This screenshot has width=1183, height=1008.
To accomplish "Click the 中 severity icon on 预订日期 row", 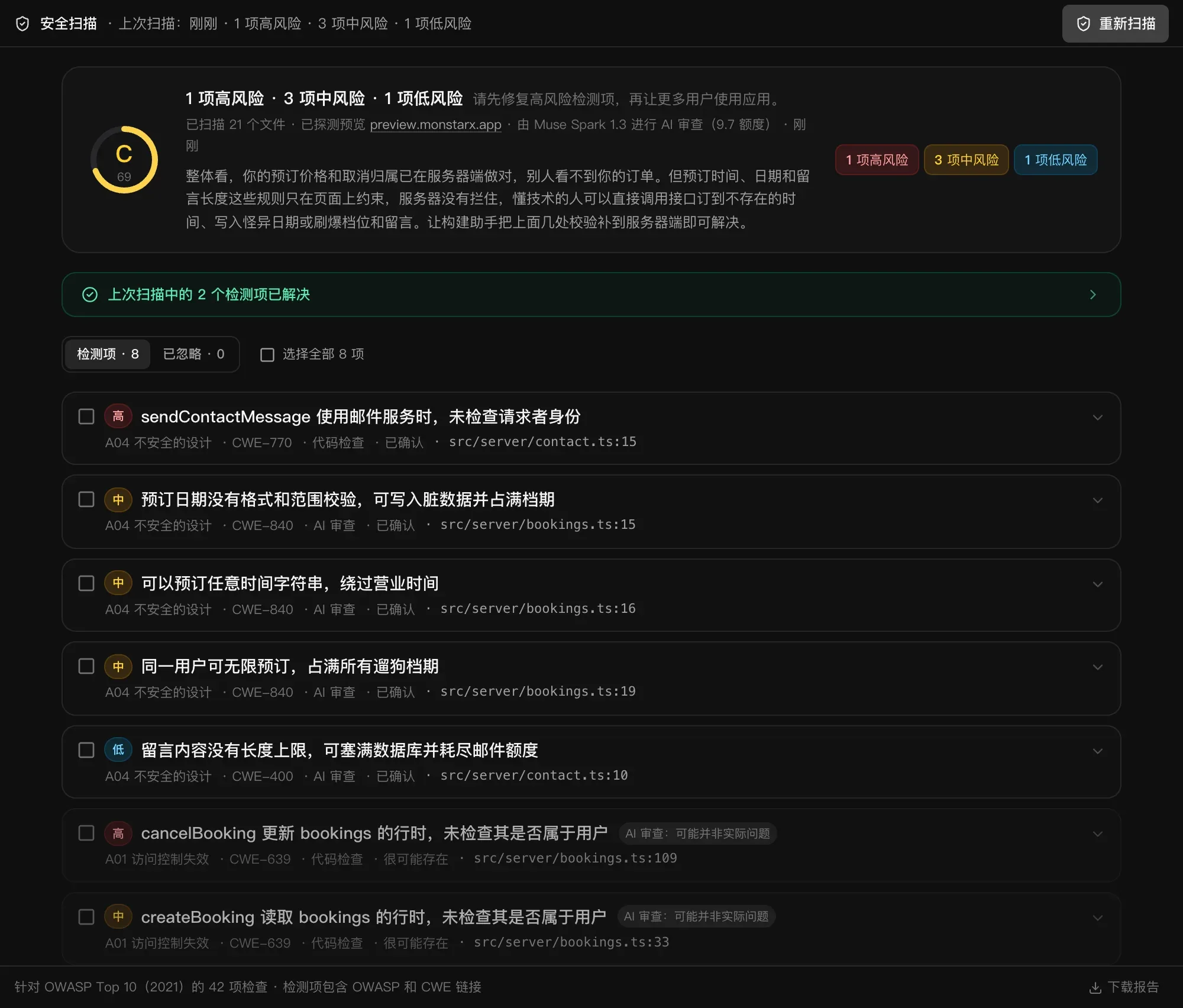I will click(x=118, y=500).
